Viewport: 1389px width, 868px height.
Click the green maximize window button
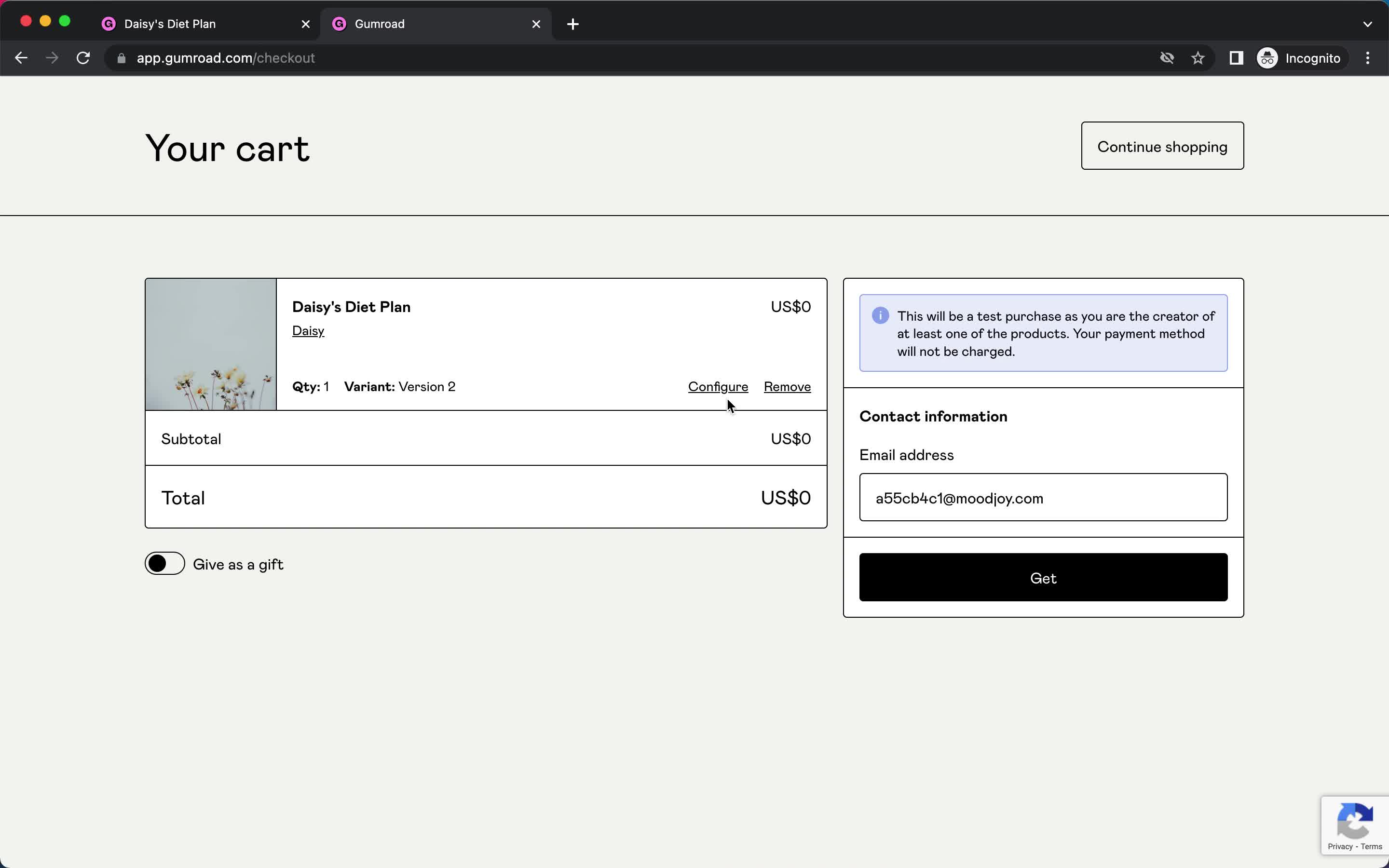click(65, 21)
